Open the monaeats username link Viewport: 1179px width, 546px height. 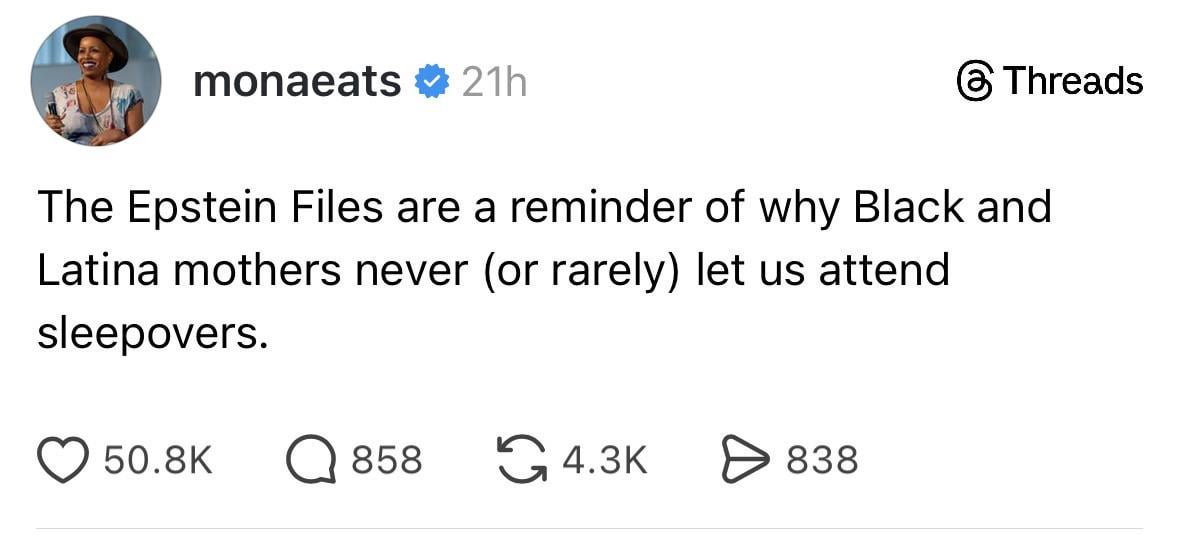pyautogui.click(x=297, y=82)
